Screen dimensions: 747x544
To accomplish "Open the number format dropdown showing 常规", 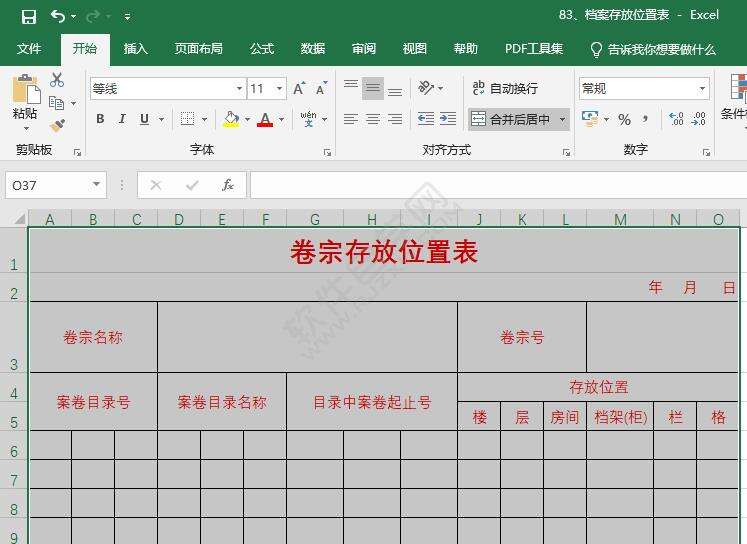I will point(702,89).
